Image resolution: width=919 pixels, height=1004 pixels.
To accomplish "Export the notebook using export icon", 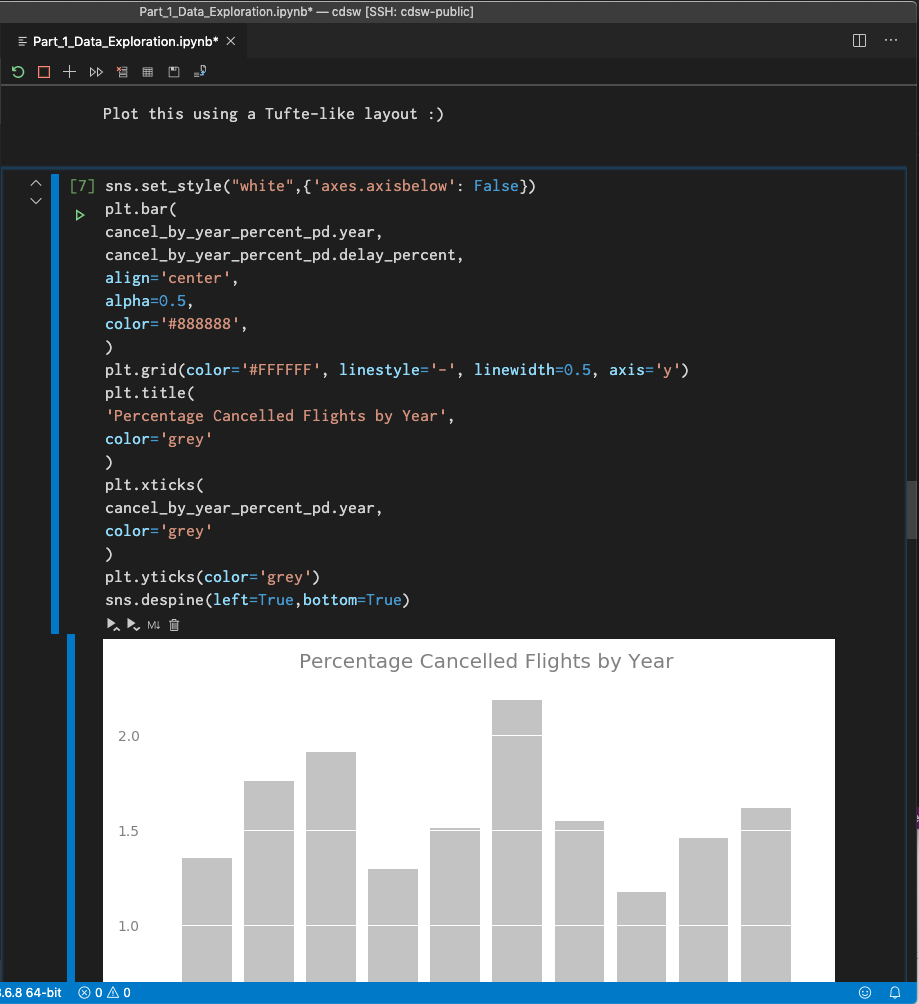I will click(x=199, y=71).
